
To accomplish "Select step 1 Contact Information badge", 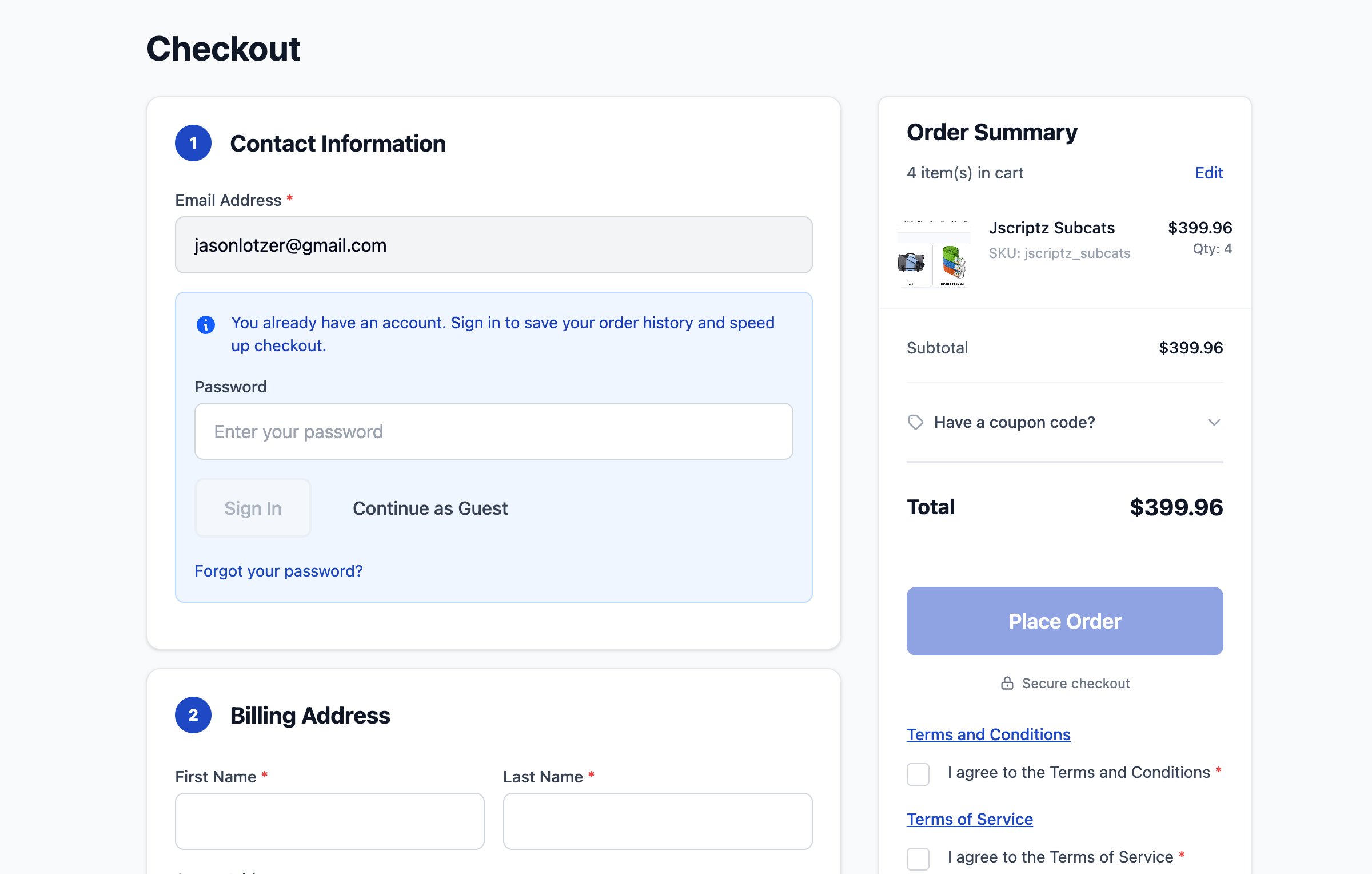I will pos(193,143).
